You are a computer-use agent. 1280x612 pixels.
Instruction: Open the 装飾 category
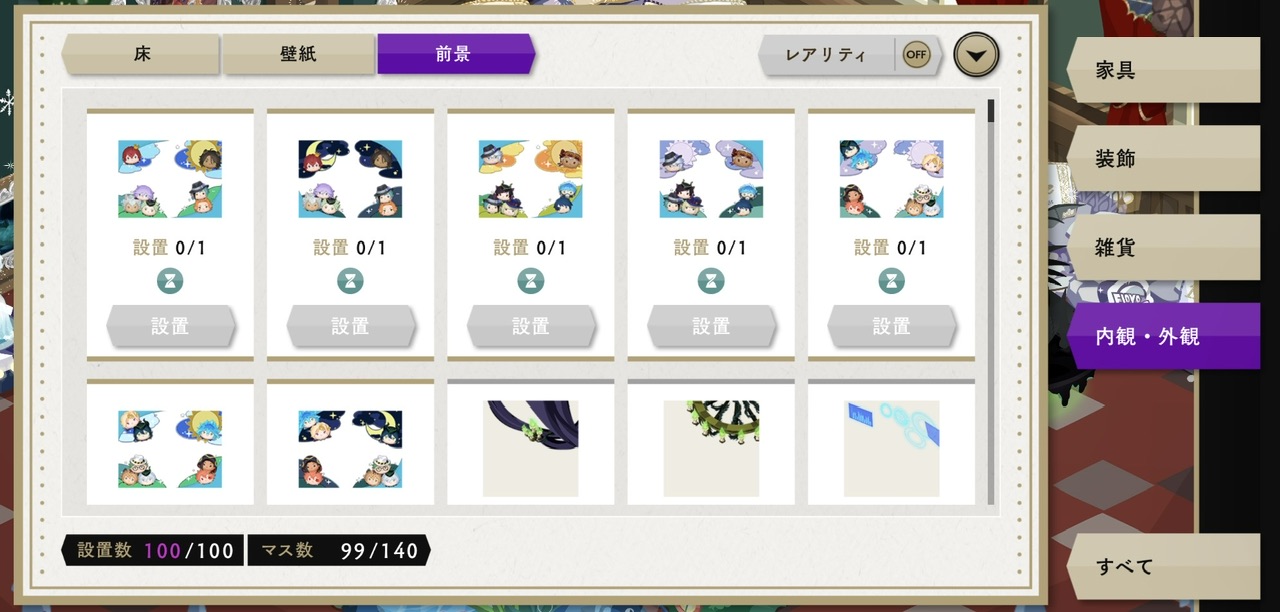point(1163,159)
